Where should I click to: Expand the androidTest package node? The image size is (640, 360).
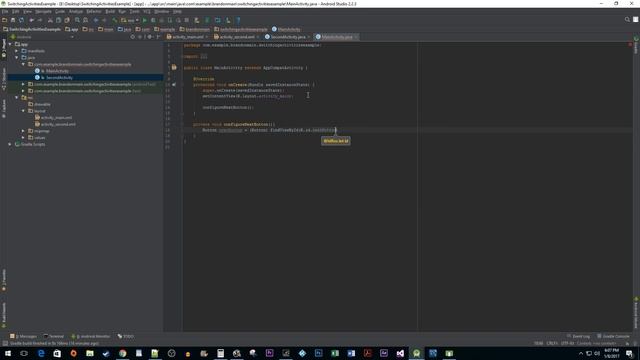23,84
